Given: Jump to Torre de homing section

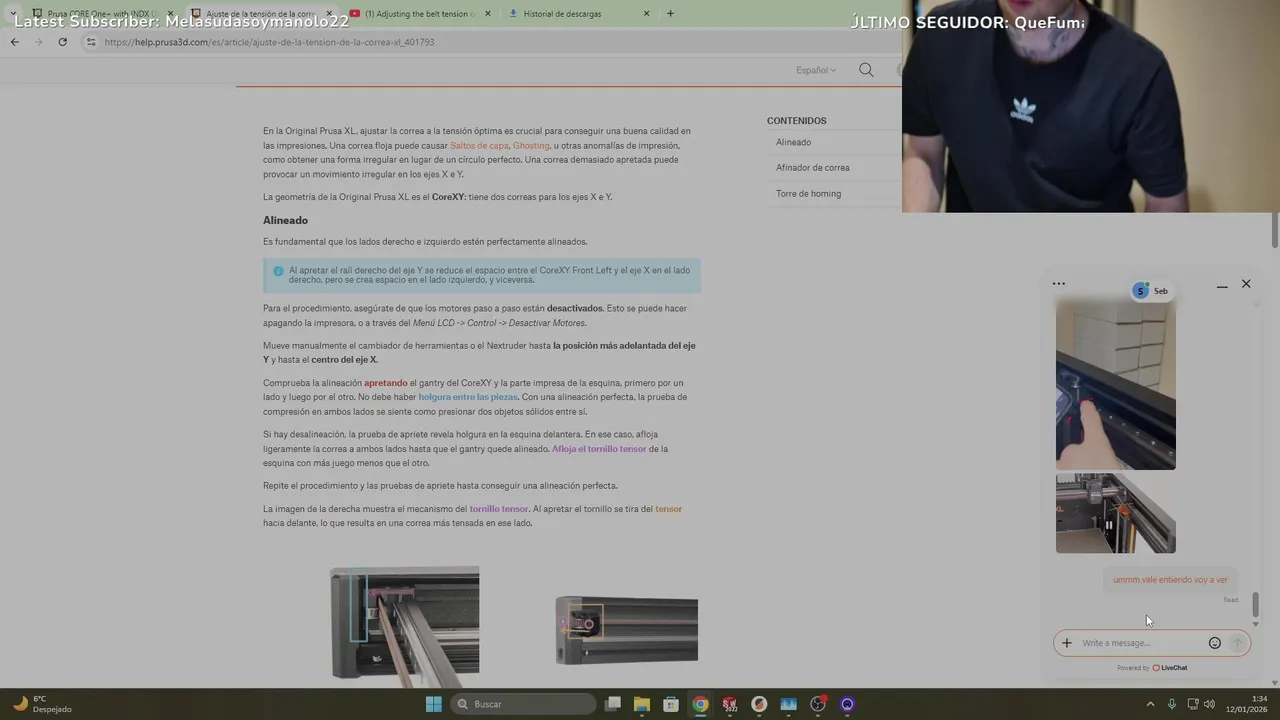Looking at the screenshot, I should (x=808, y=194).
